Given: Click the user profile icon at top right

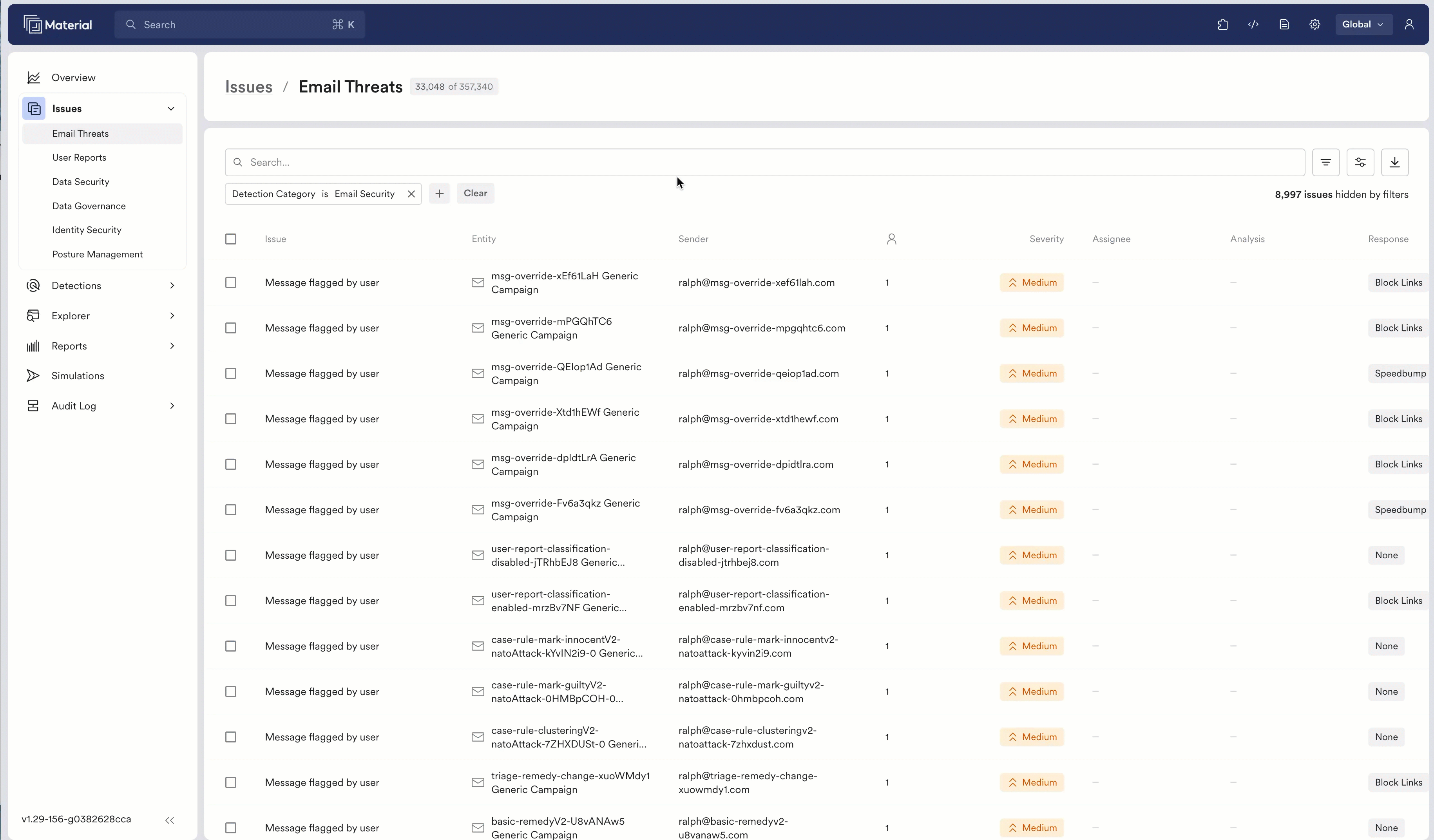Looking at the screenshot, I should pos(1409,24).
